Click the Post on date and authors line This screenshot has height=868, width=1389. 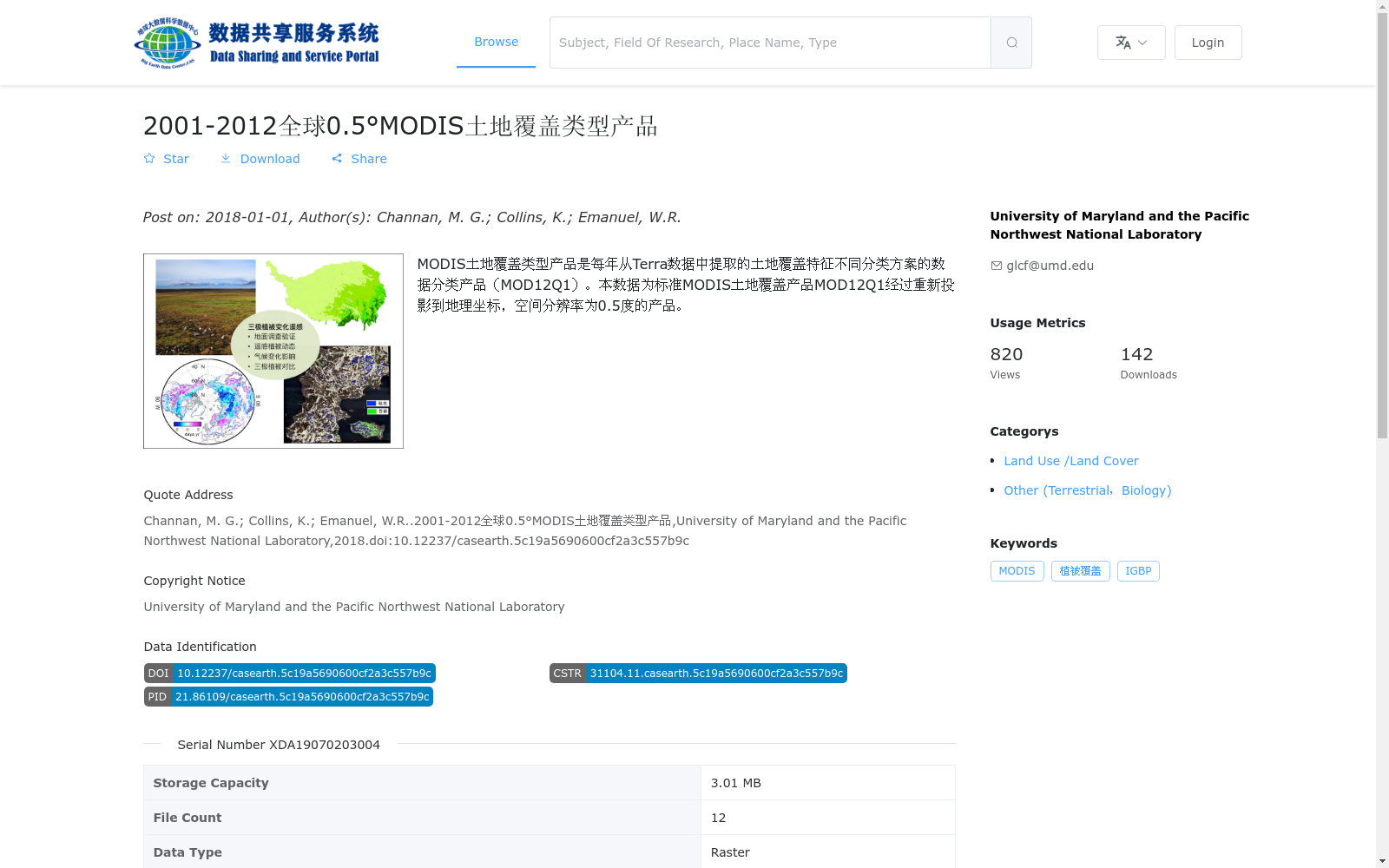[411, 217]
